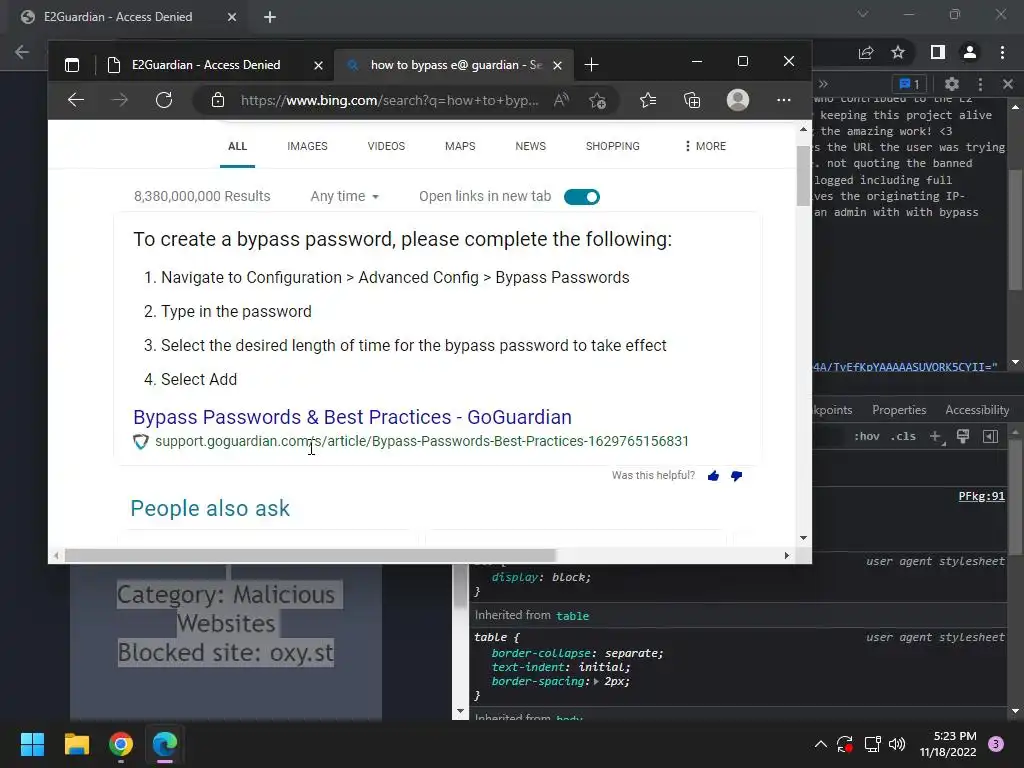Switch to IMAGES search tab
Screen dimensions: 1024x768
307,146
